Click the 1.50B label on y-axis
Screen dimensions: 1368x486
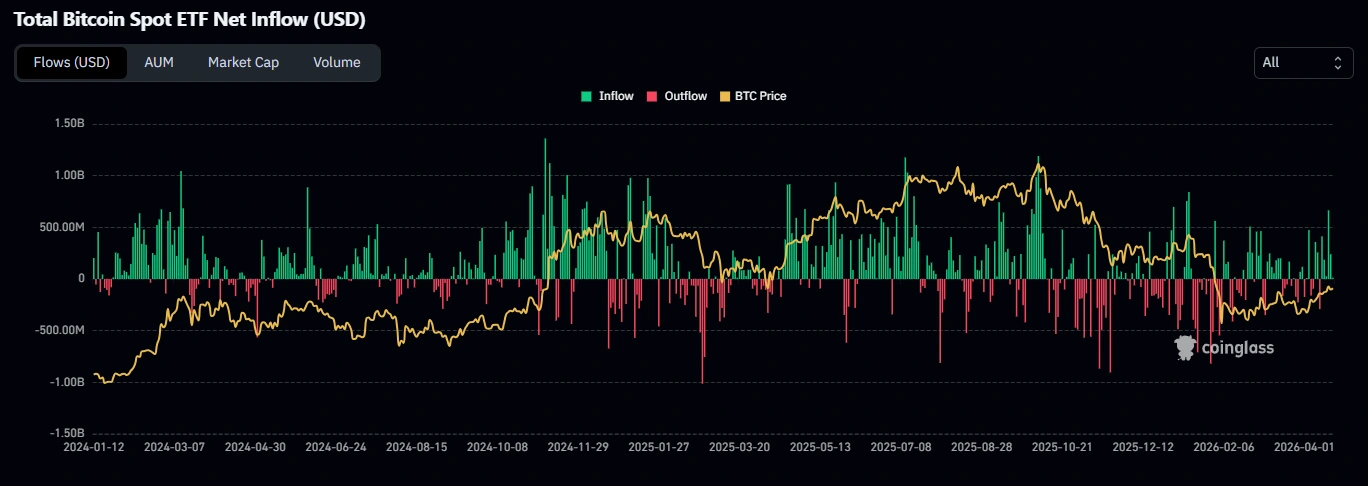(x=69, y=123)
